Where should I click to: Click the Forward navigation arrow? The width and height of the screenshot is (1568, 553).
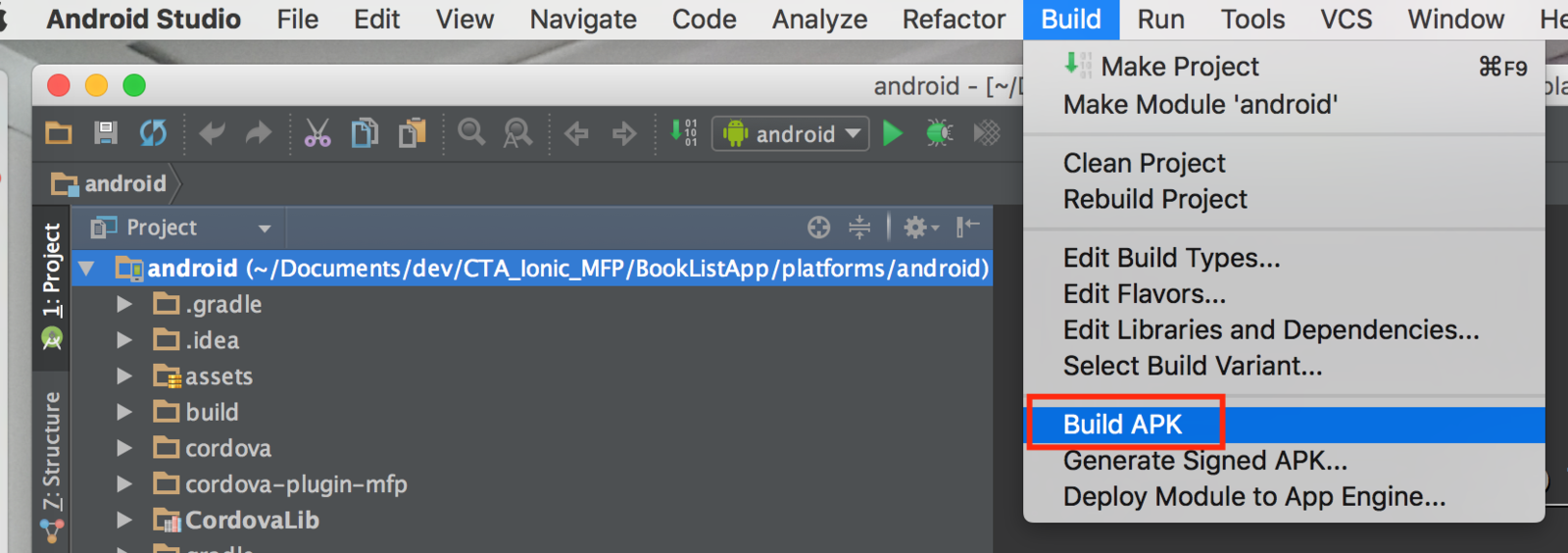624,132
